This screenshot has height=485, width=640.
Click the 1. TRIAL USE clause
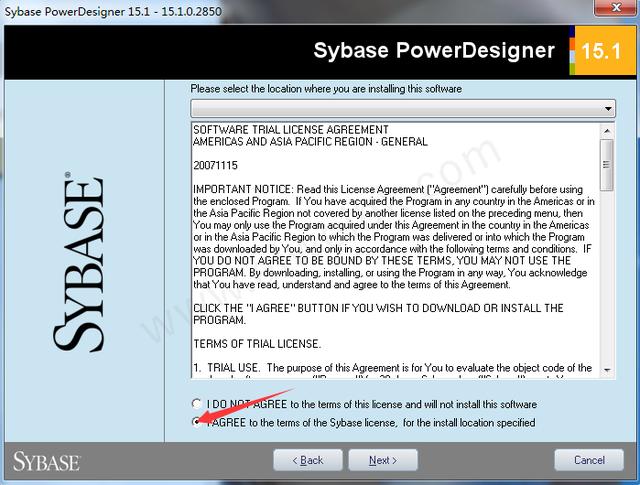point(393,367)
